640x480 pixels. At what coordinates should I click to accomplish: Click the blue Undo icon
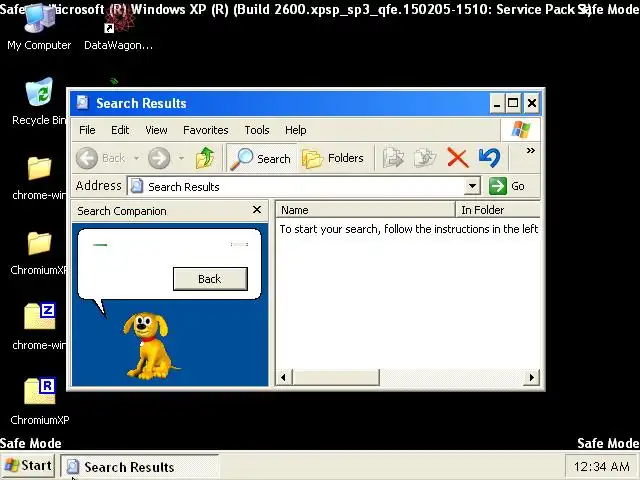[489, 158]
